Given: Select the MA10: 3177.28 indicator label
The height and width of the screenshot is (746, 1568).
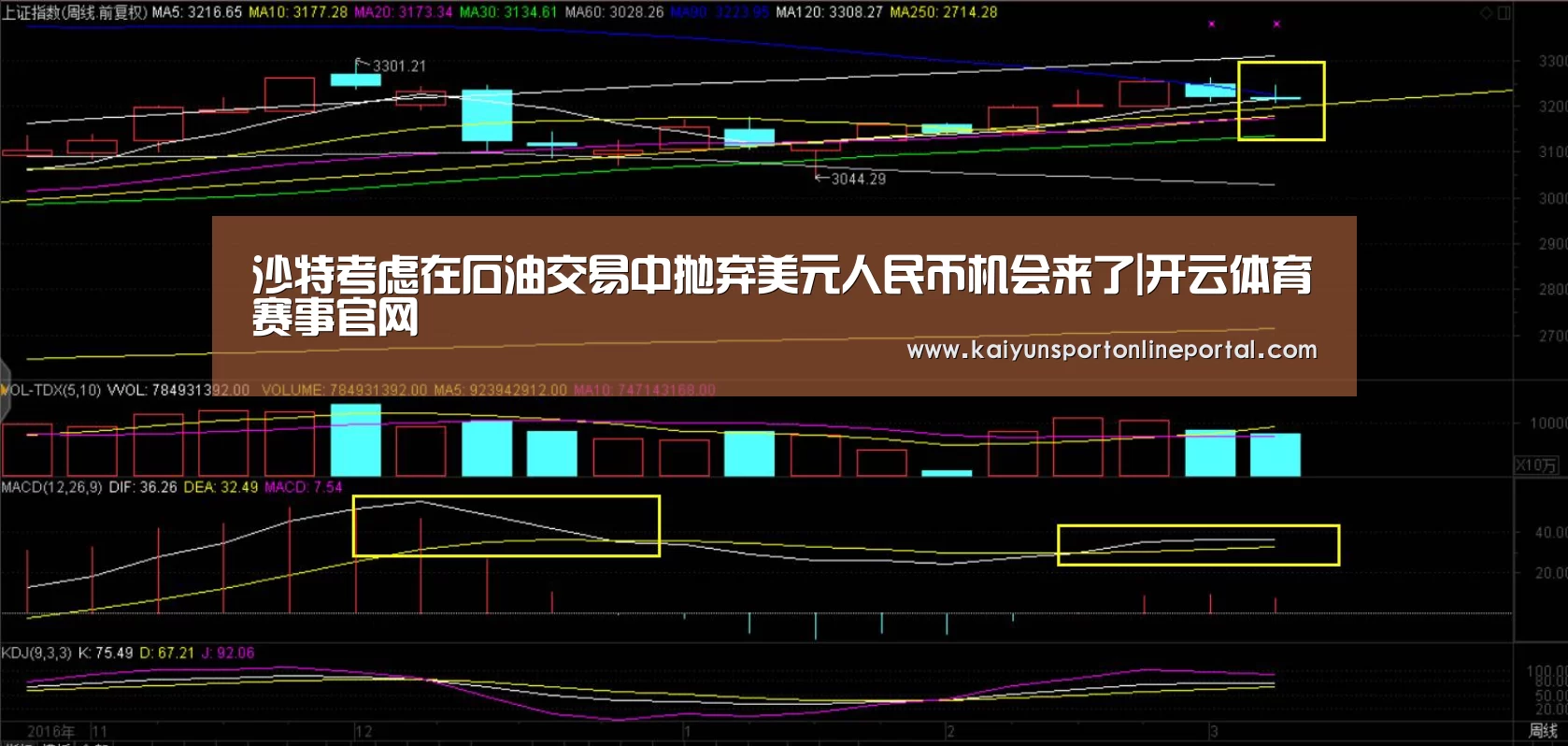Looking at the screenshot, I should point(298,12).
